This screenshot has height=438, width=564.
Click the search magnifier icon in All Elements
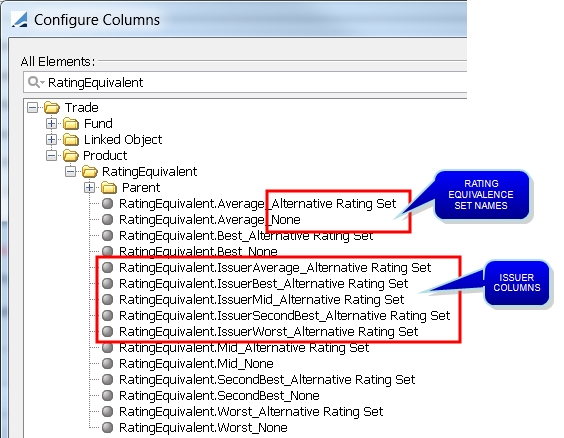click(x=34, y=82)
